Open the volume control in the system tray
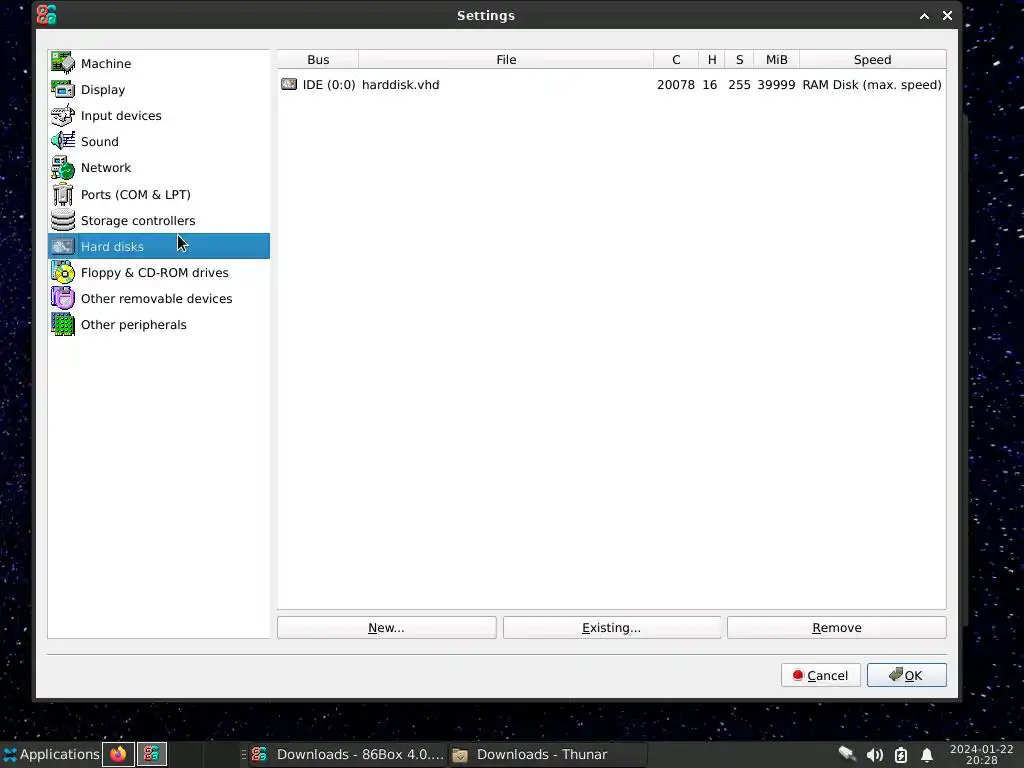This screenshot has width=1024, height=768. (874, 755)
